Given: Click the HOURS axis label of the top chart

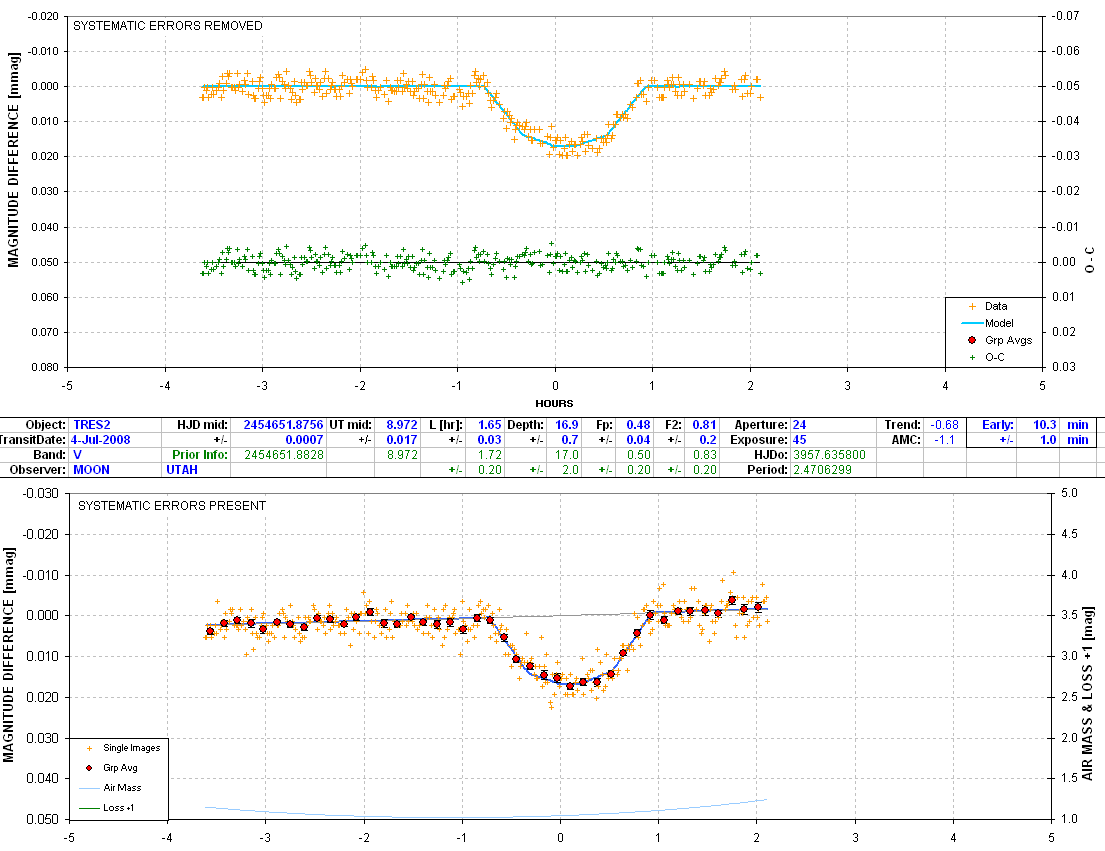Looking at the screenshot, I should pos(554,403).
